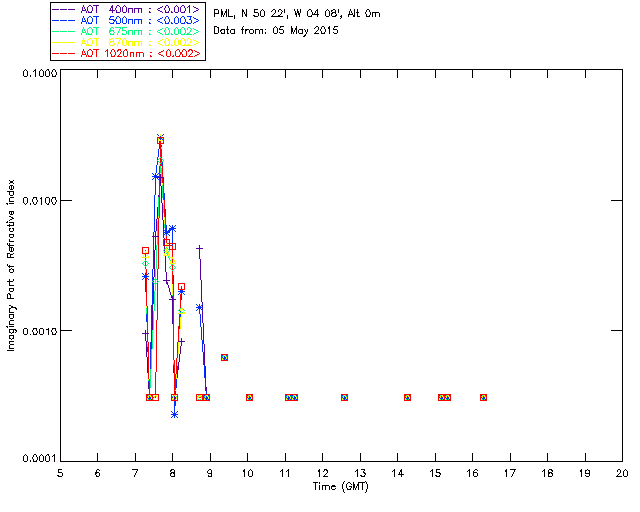Click the AOT 870nm legend entry

[128, 42]
